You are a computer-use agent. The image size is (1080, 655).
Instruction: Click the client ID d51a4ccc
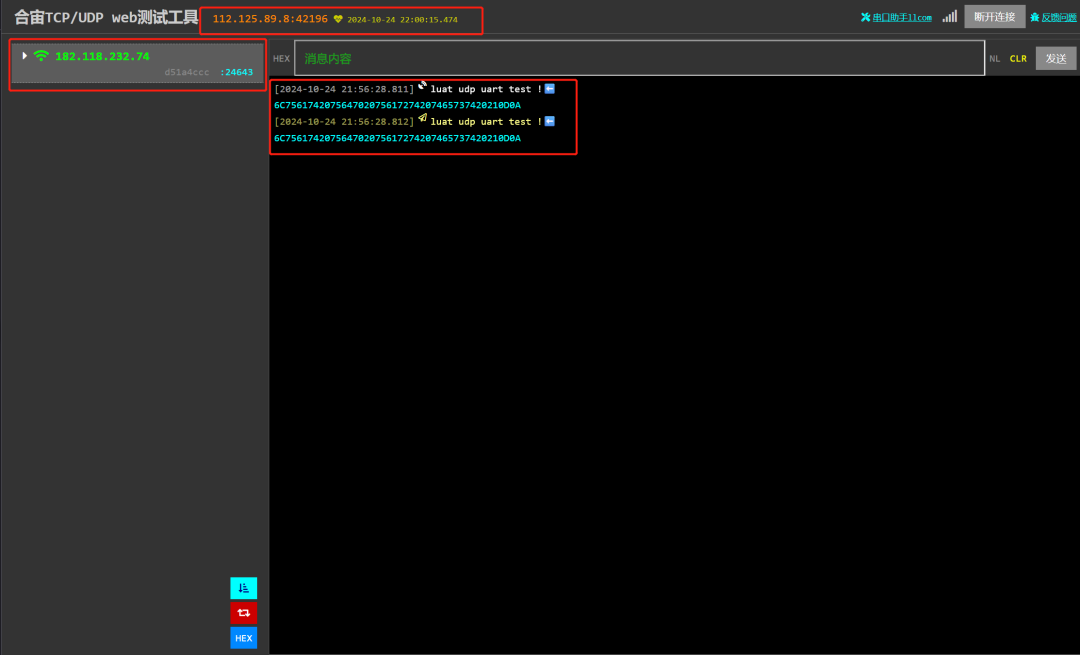187,72
